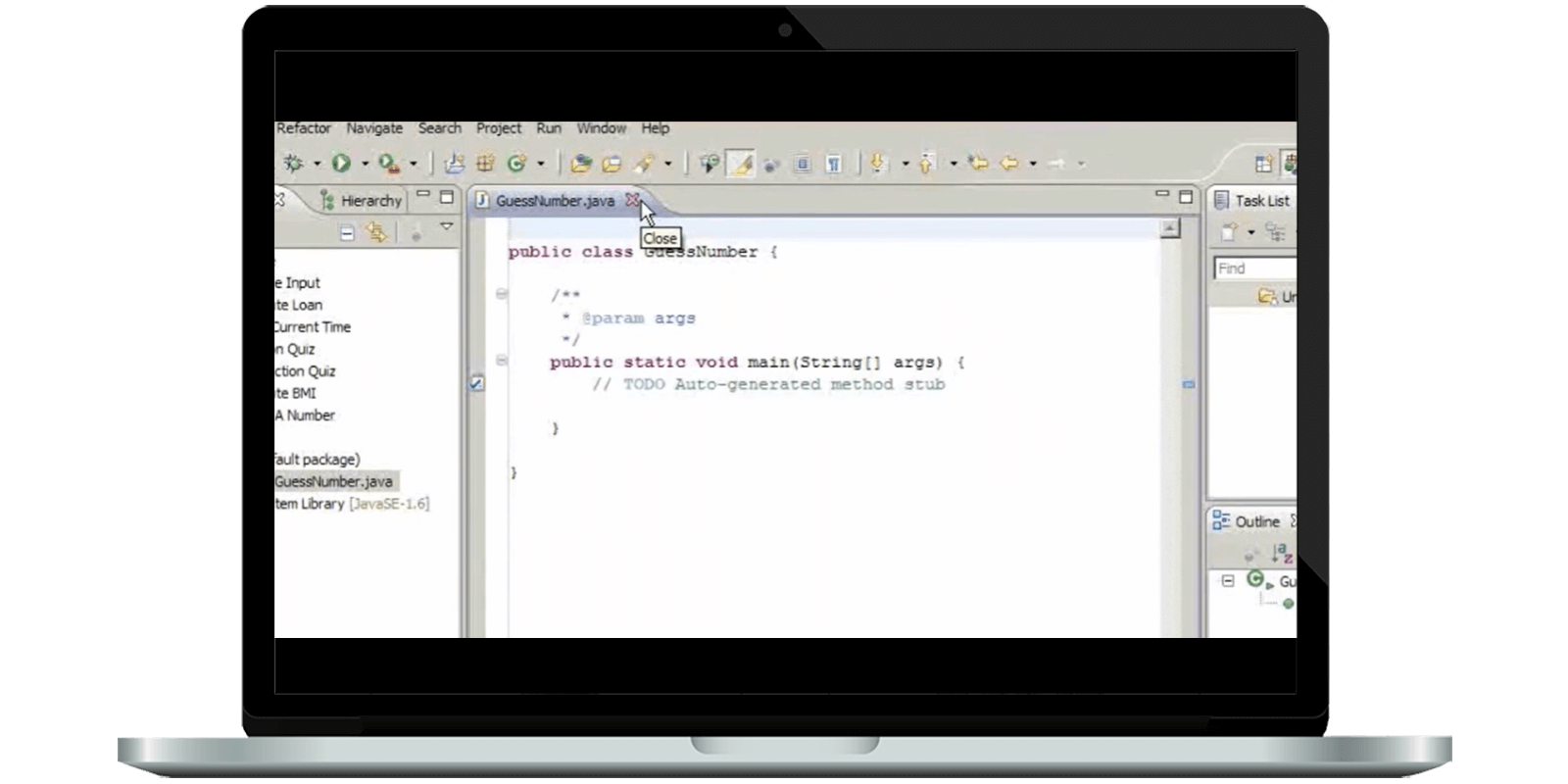Select GuessNumber.java in the package tree
The height and width of the screenshot is (784, 1568).
tap(333, 481)
